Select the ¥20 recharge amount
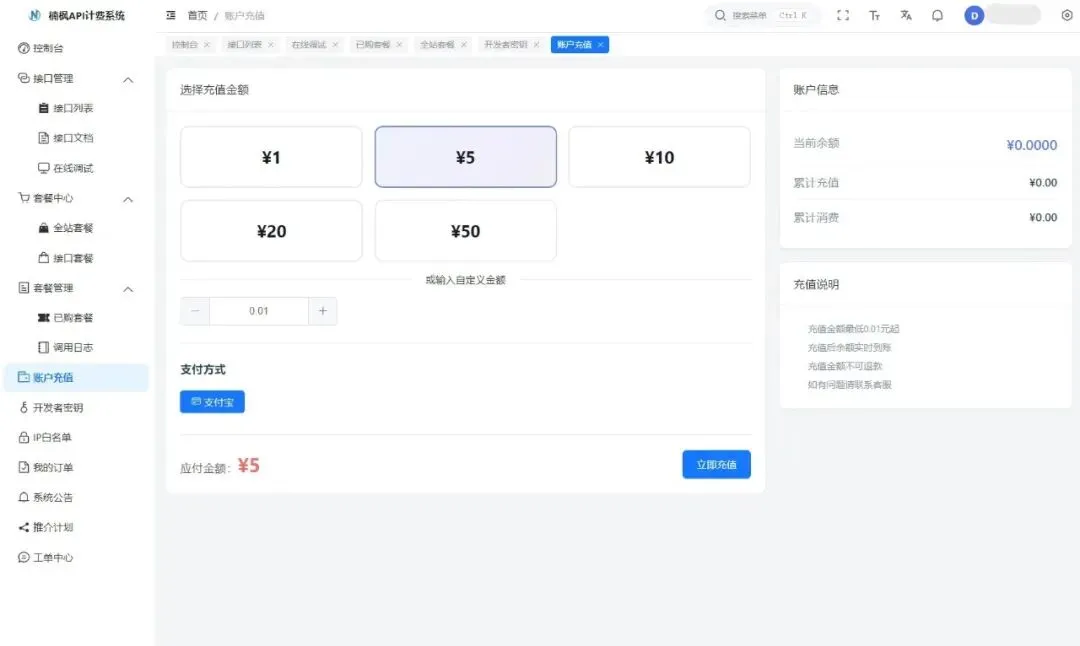1080x646 pixels. coord(271,231)
